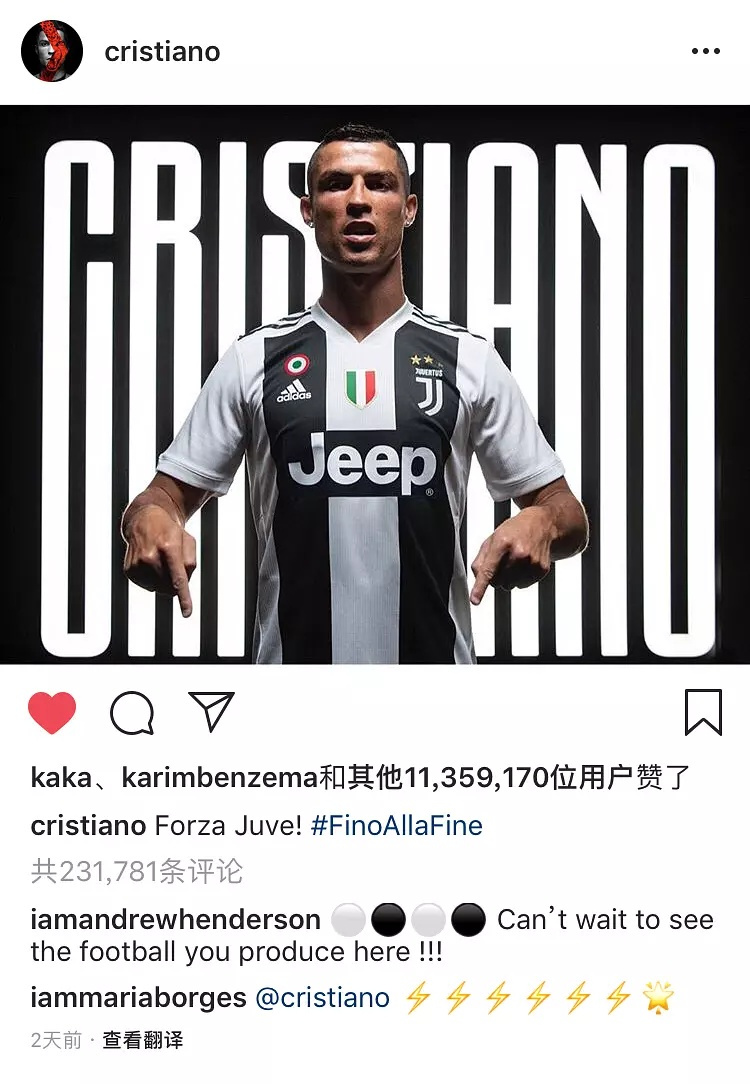Open the three-dot more options menu
Image resolution: width=750 pixels, height=1084 pixels.
(x=706, y=51)
